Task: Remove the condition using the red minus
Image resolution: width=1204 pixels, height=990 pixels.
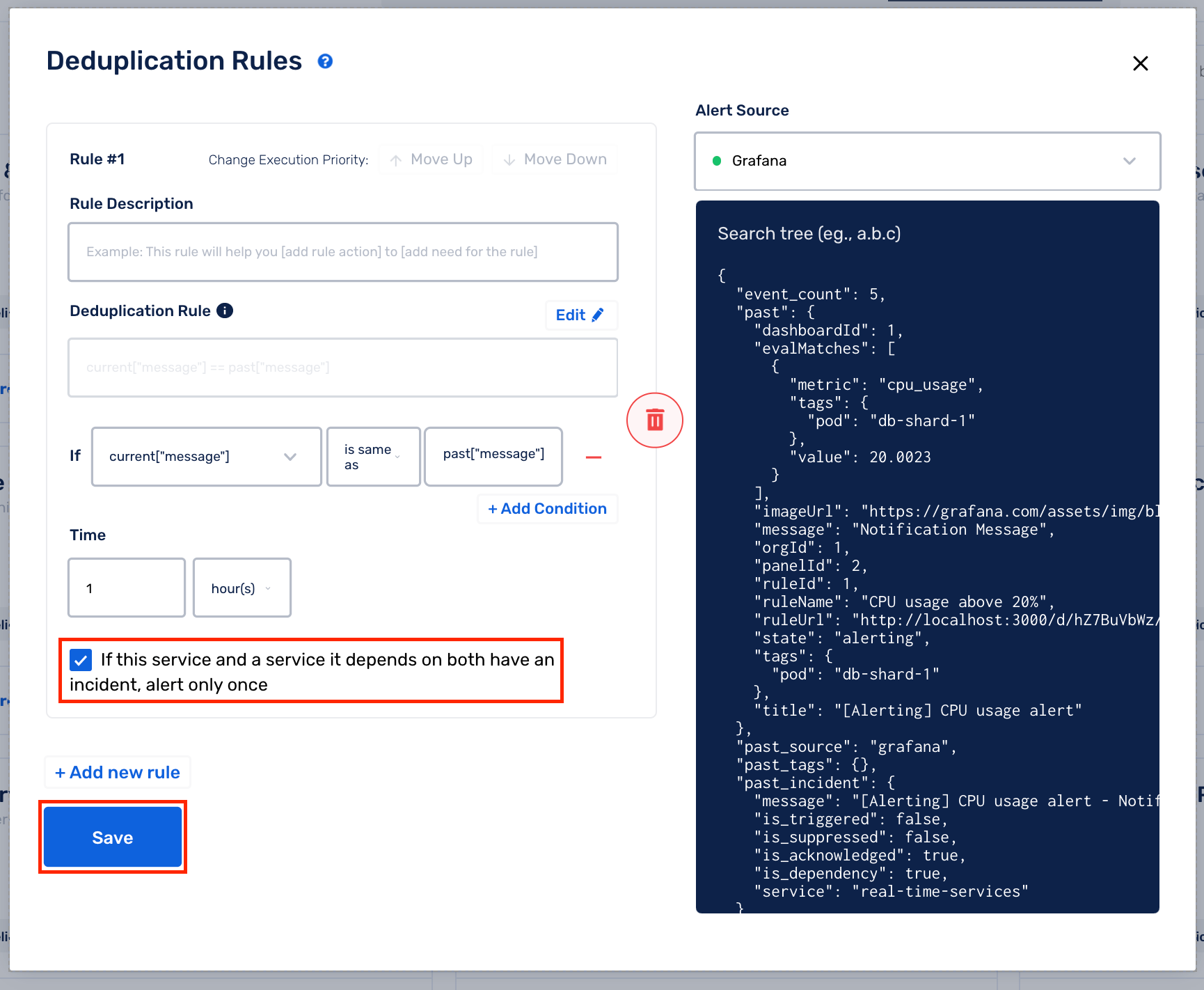Action: [x=594, y=457]
